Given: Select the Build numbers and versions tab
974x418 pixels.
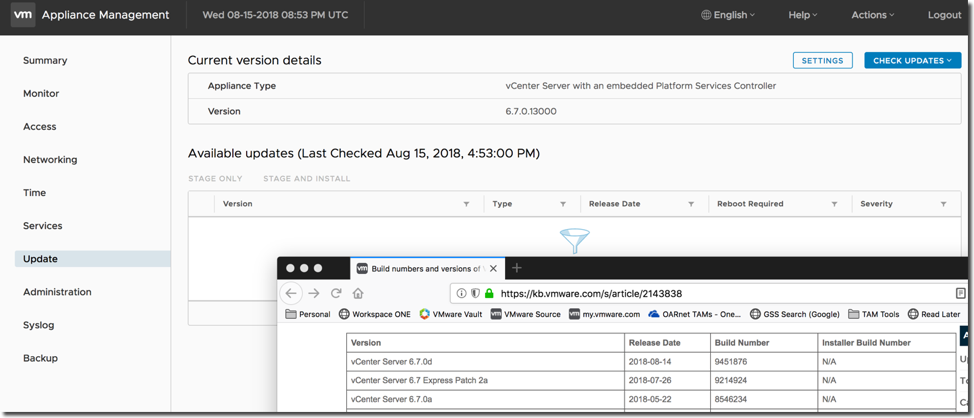Looking at the screenshot, I should pos(427,269).
